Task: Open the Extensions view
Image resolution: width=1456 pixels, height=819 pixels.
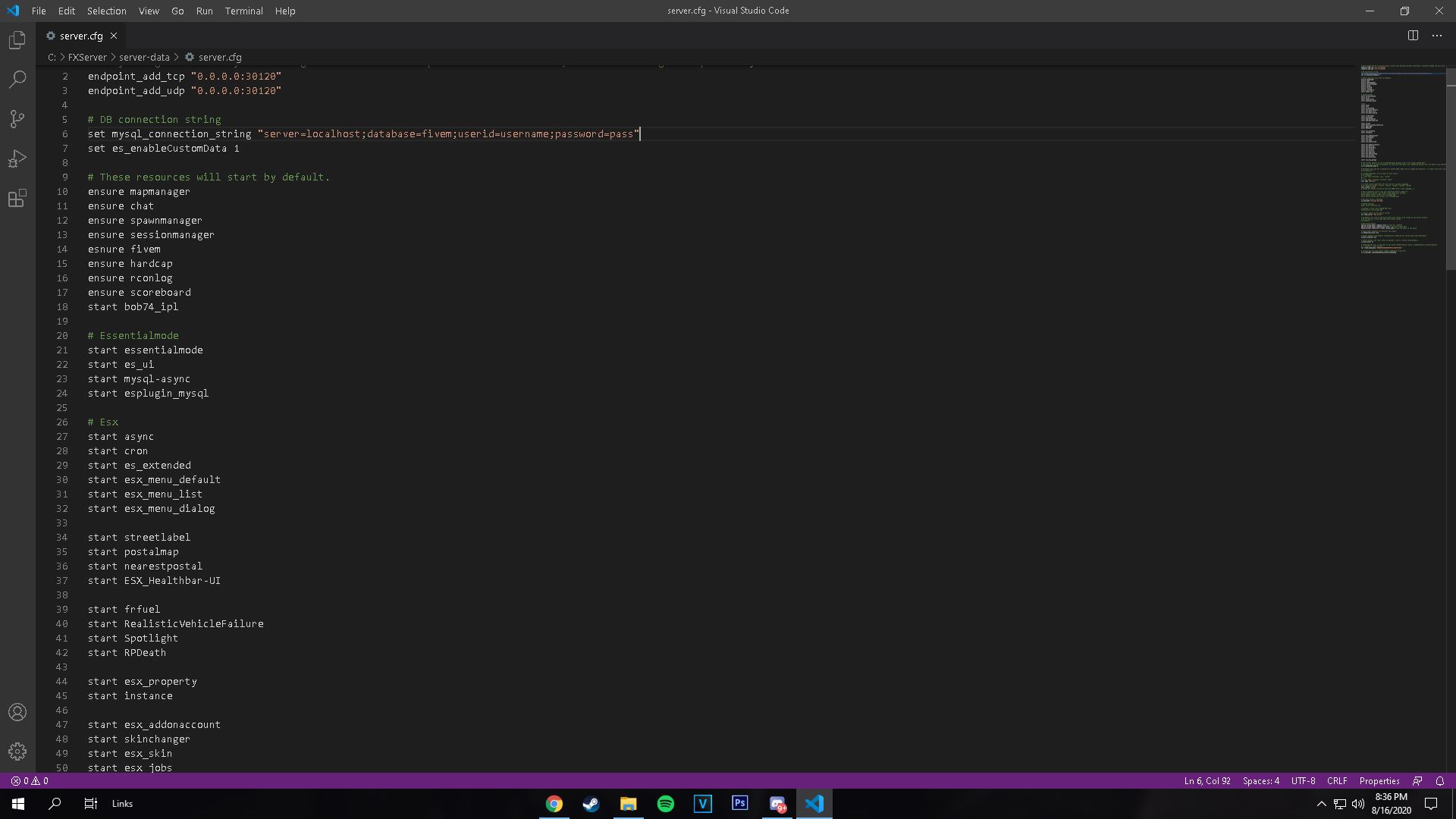Action: pyautogui.click(x=17, y=199)
